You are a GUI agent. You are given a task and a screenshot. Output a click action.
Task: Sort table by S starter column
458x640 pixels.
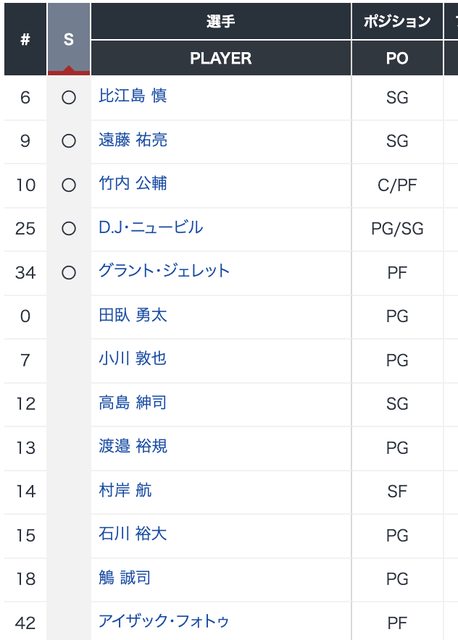click(69, 39)
